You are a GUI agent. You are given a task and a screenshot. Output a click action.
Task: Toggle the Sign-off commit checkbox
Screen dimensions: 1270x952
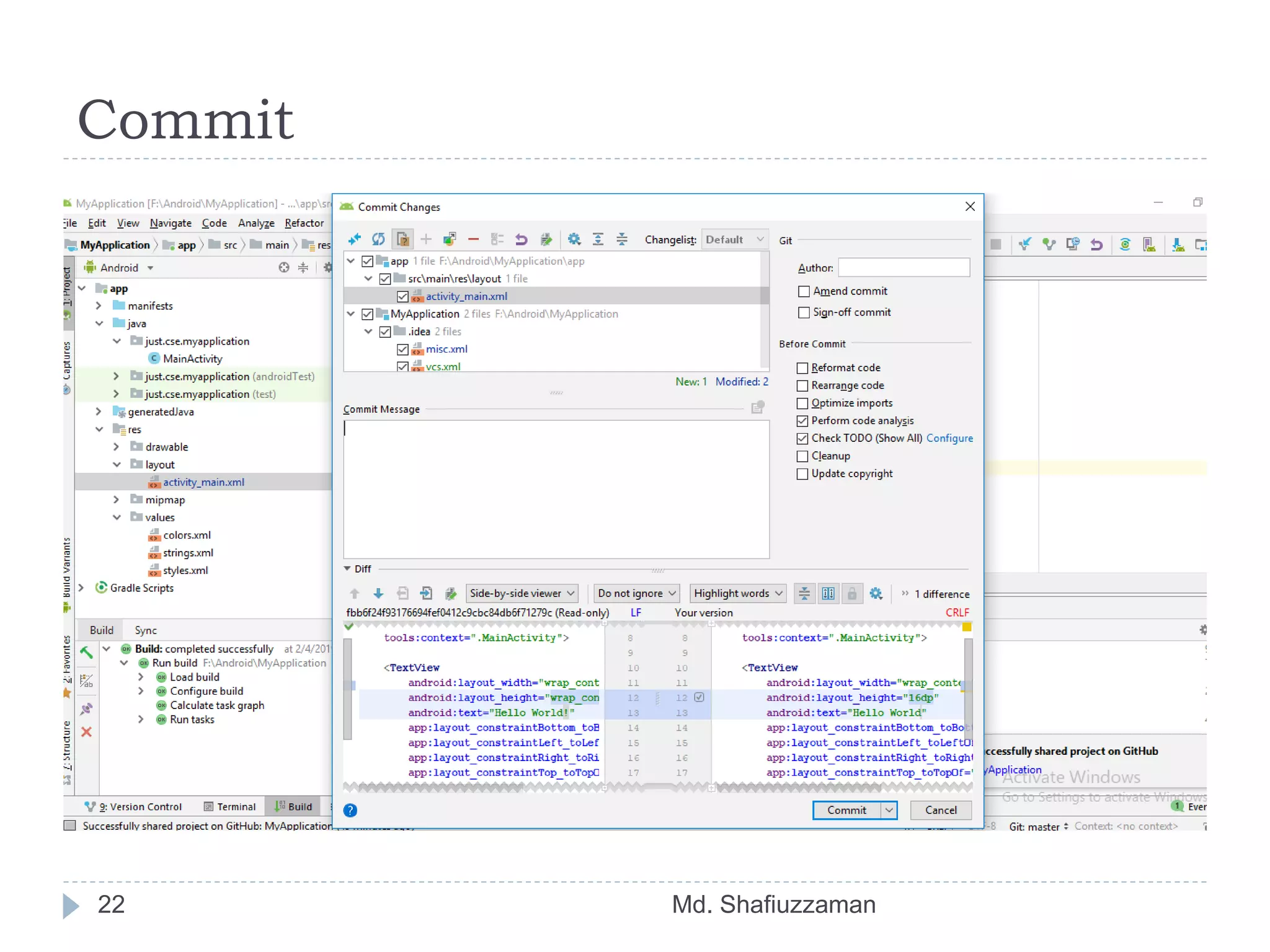click(x=804, y=312)
